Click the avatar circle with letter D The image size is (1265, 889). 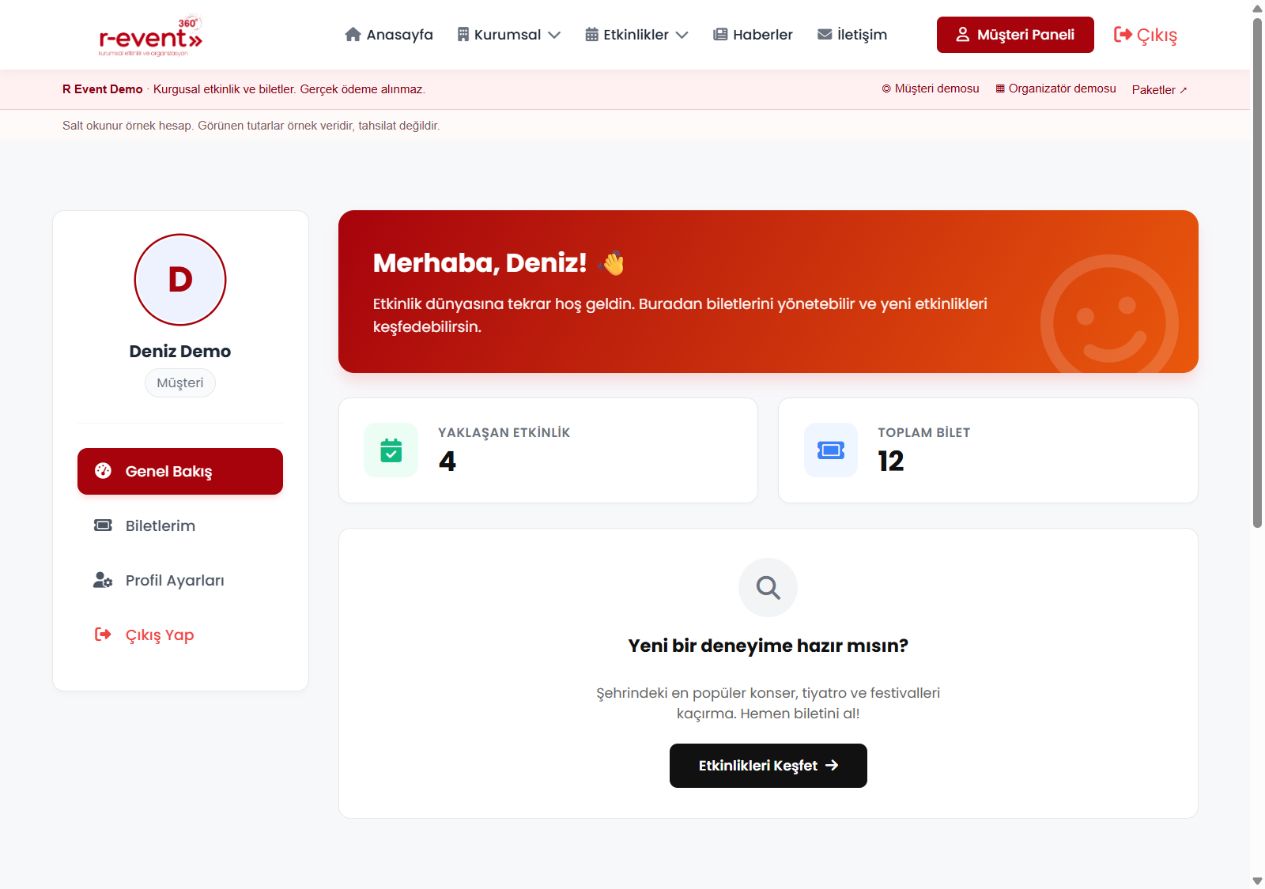click(x=180, y=280)
